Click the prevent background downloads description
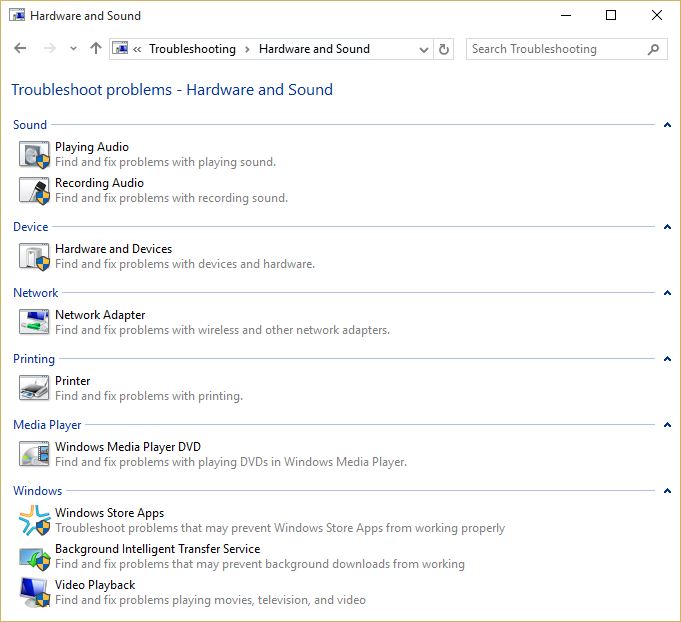The width and height of the screenshot is (681, 622). 260,564
